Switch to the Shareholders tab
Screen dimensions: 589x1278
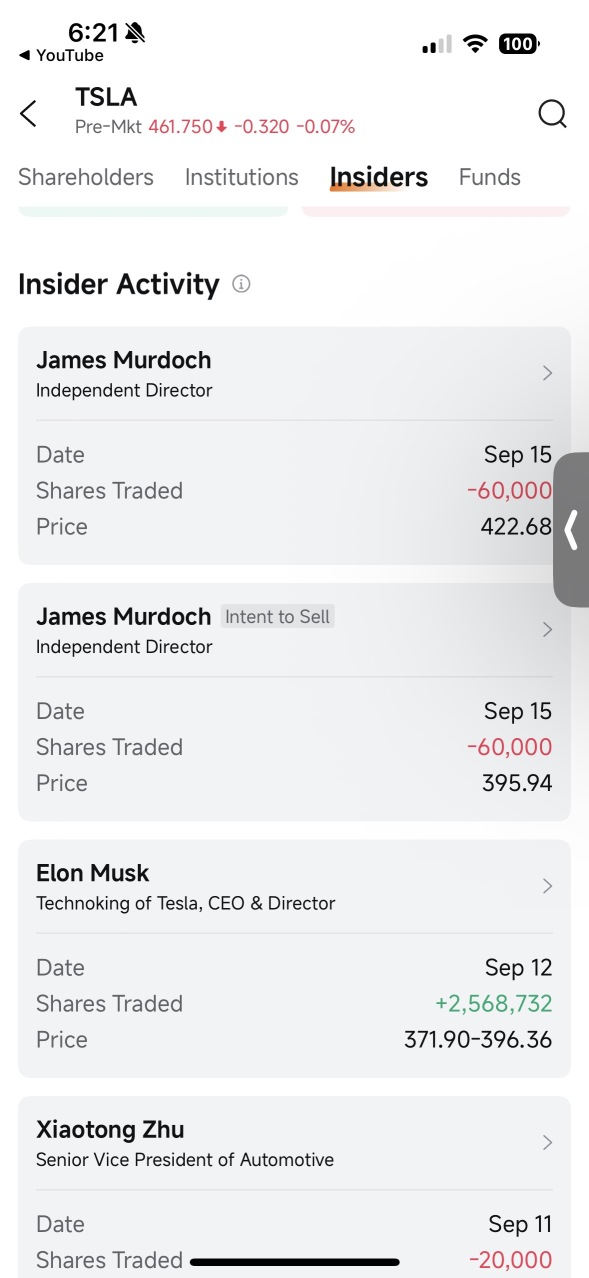pyautogui.click(x=85, y=176)
